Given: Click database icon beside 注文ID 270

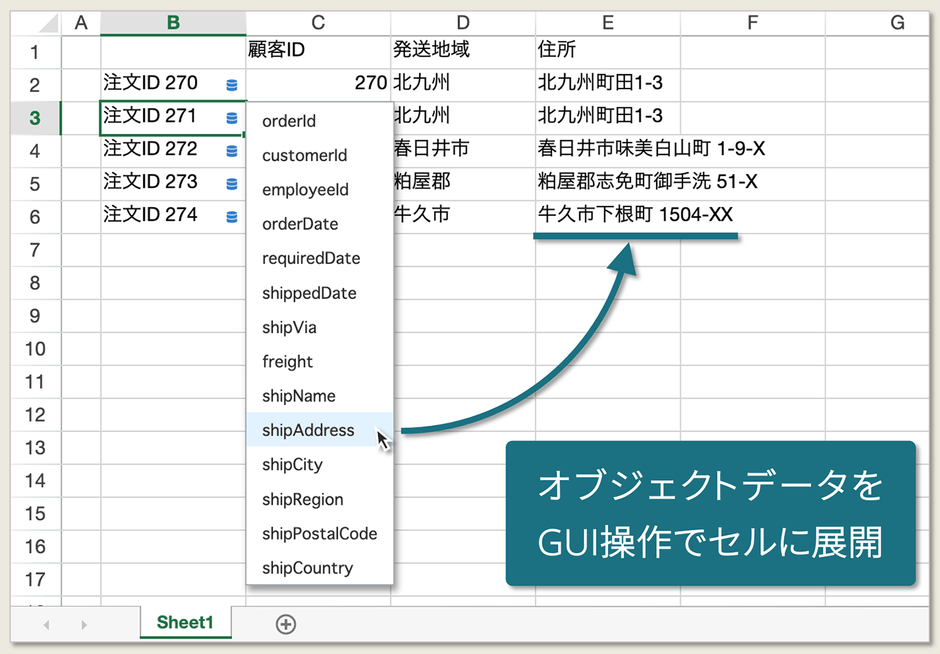Looking at the screenshot, I should [x=232, y=85].
